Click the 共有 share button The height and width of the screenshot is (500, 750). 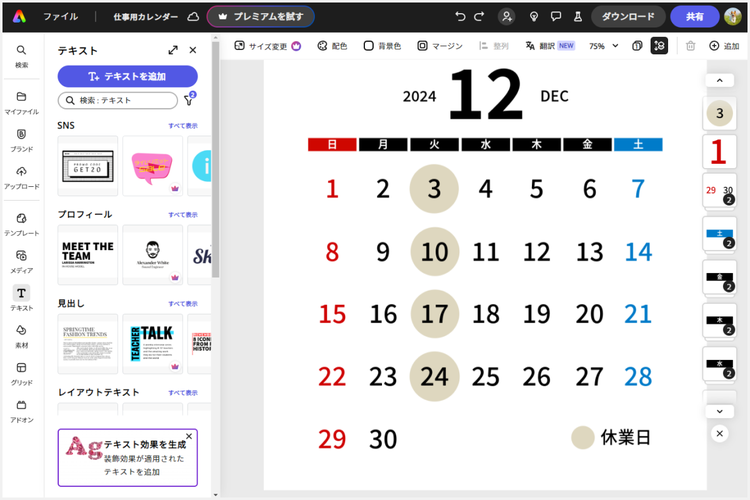[x=695, y=17]
